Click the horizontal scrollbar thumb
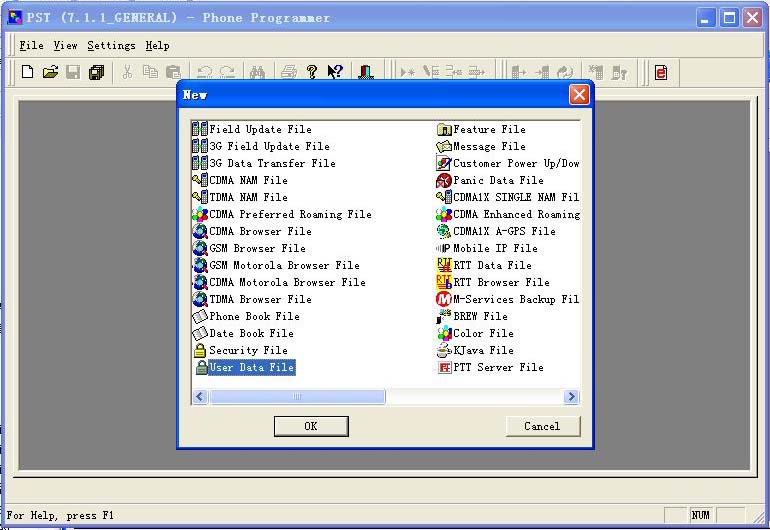The image size is (770, 530). click(297, 396)
